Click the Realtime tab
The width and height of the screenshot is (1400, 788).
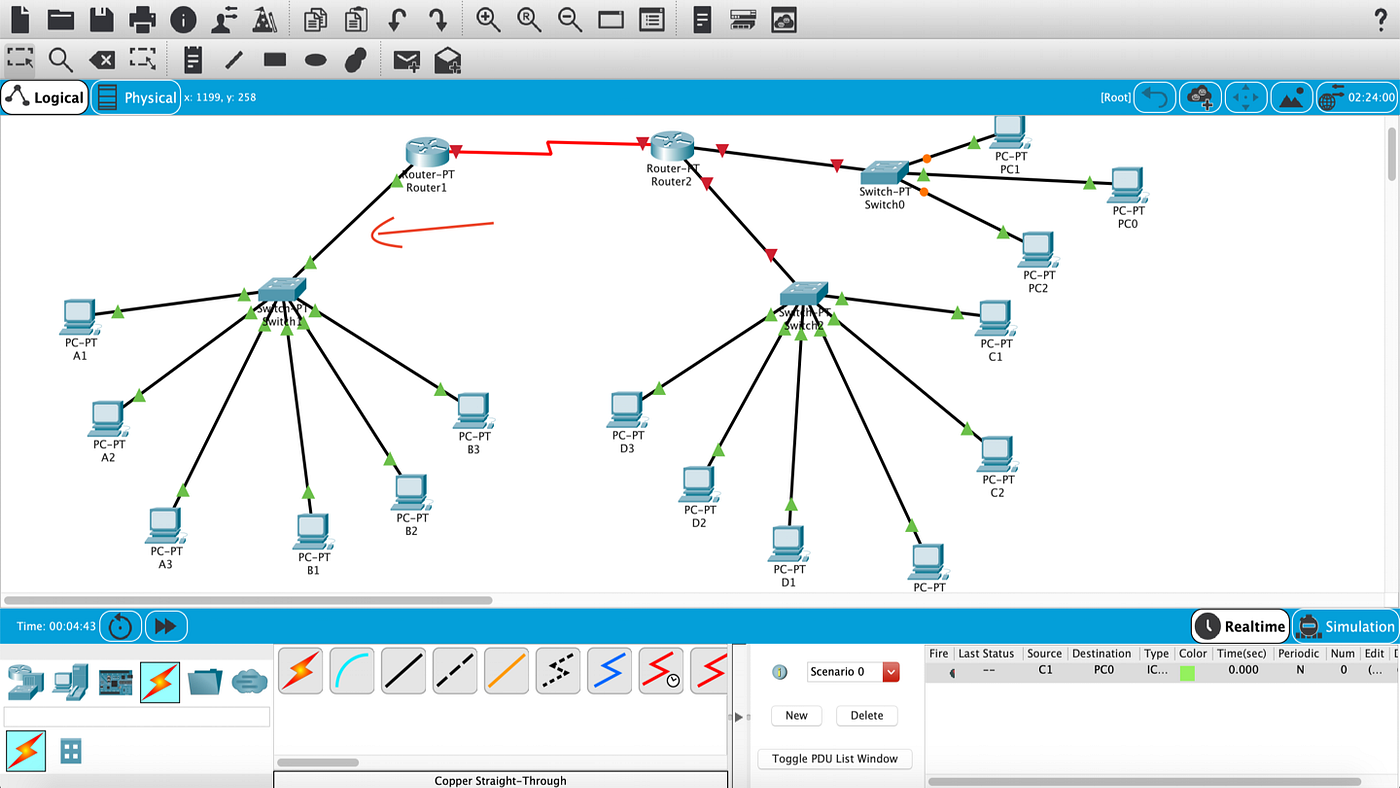pyautogui.click(x=1240, y=626)
